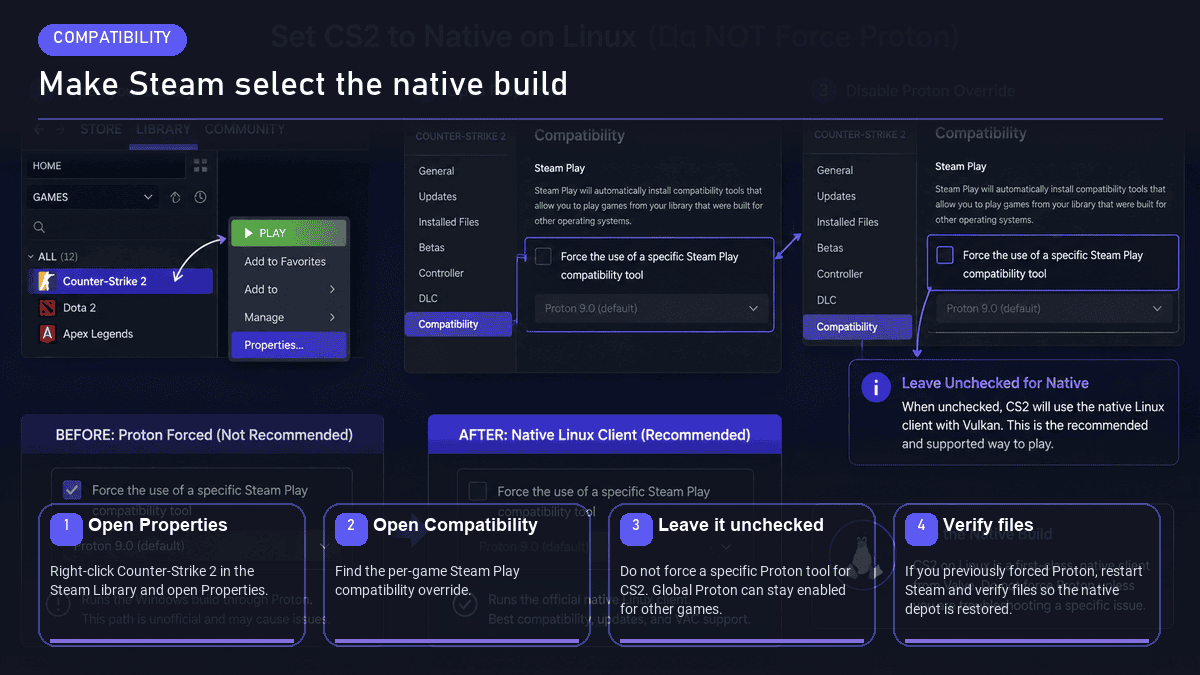This screenshot has height=675, width=1200.
Task: Select Controller in the center properties sidebar
Action: [x=441, y=273]
